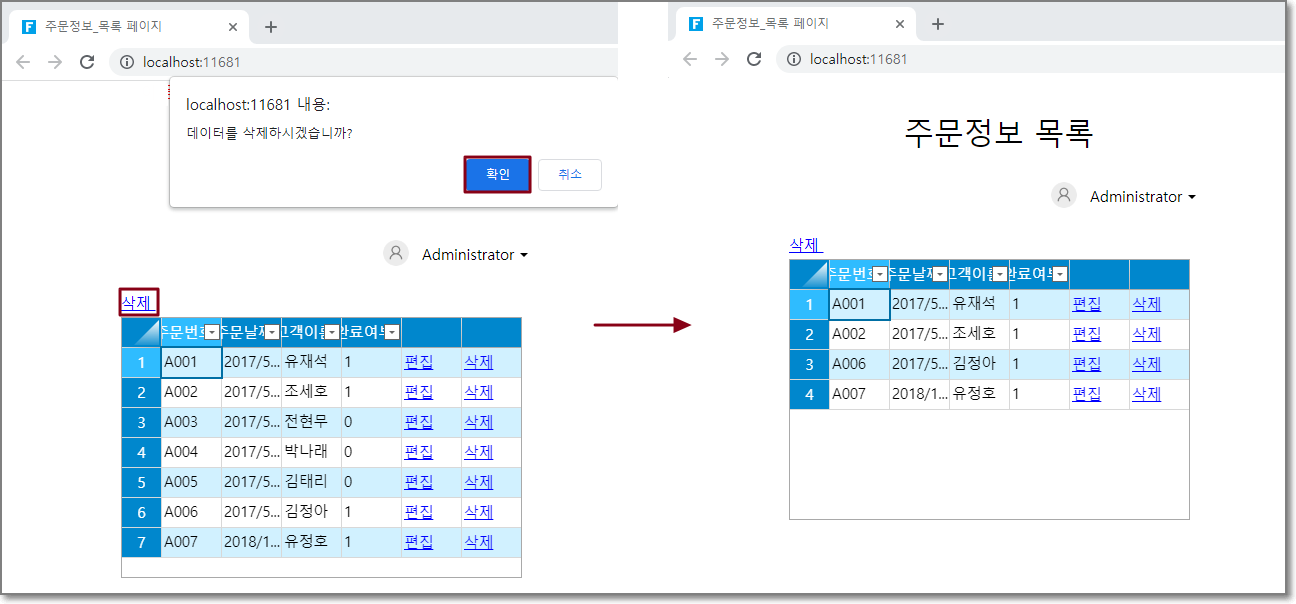Click the select-all corner of the 7-row table
This screenshot has height=604, width=1296.
[x=141, y=332]
